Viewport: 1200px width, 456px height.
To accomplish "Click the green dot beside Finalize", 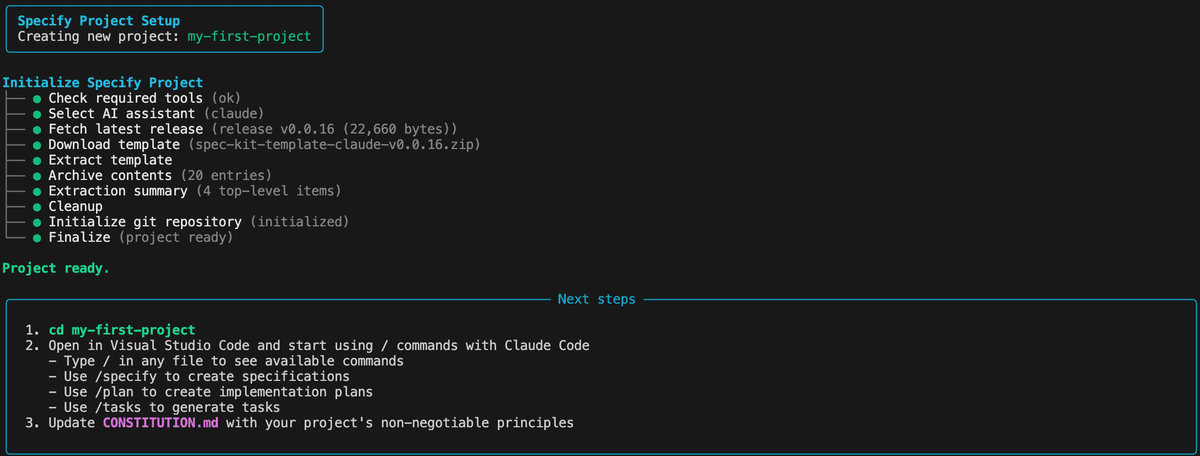I will [37, 238].
